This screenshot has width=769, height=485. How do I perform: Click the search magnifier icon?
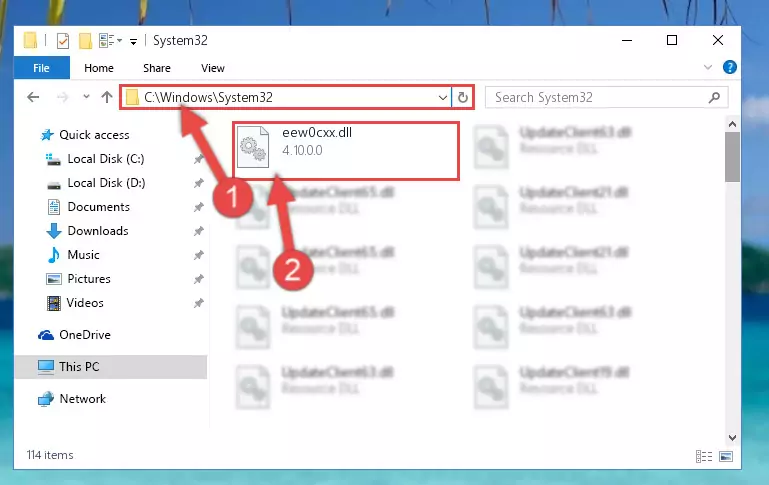click(x=715, y=97)
